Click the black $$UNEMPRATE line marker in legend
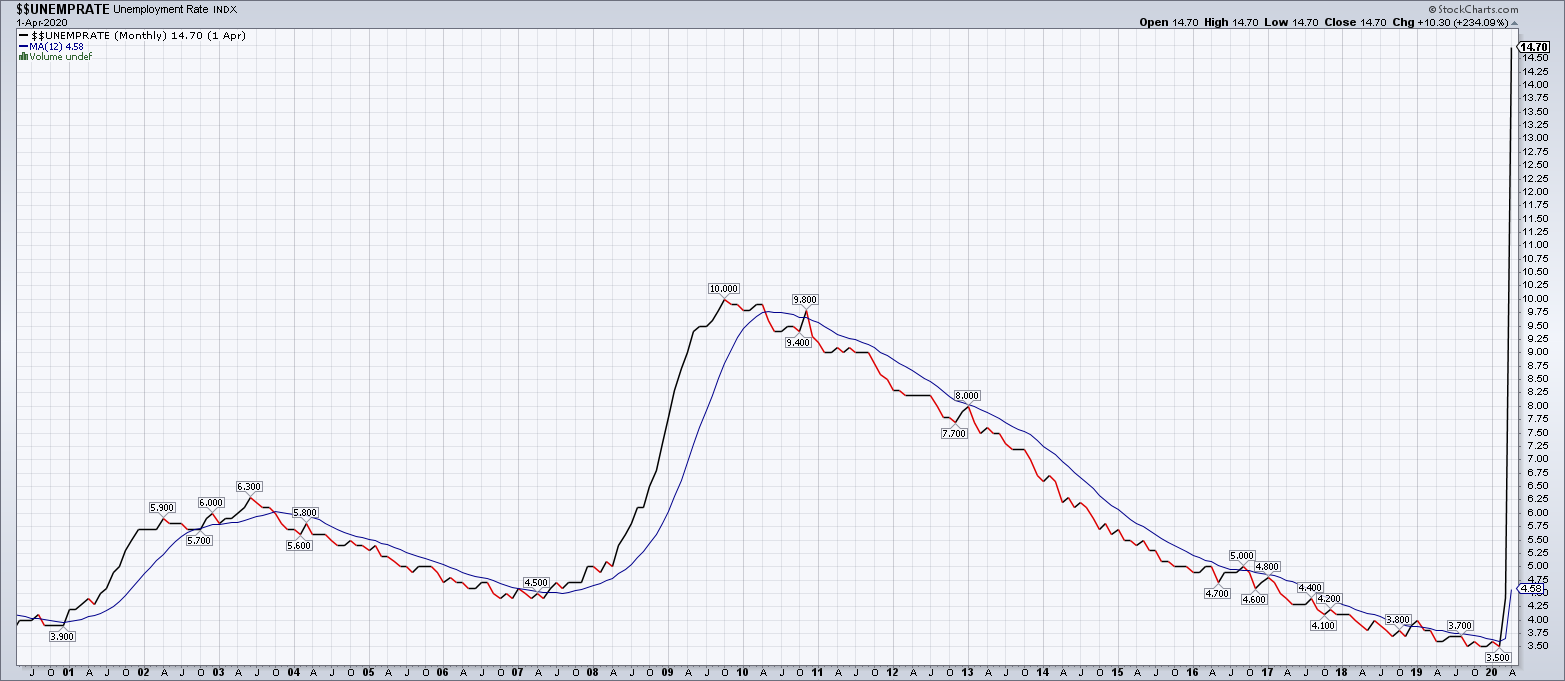 pyautogui.click(x=23, y=36)
